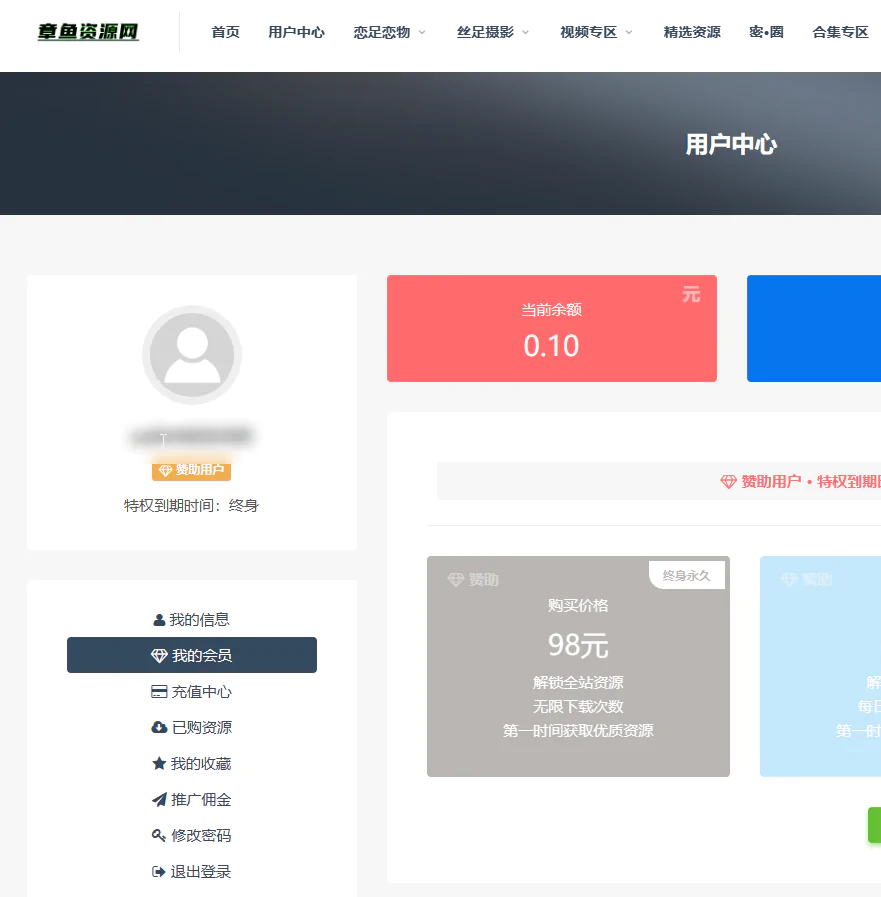Open the 密•圈 nav link
Screen dimensions: 881x897
pyautogui.click(x=766, y=32)
